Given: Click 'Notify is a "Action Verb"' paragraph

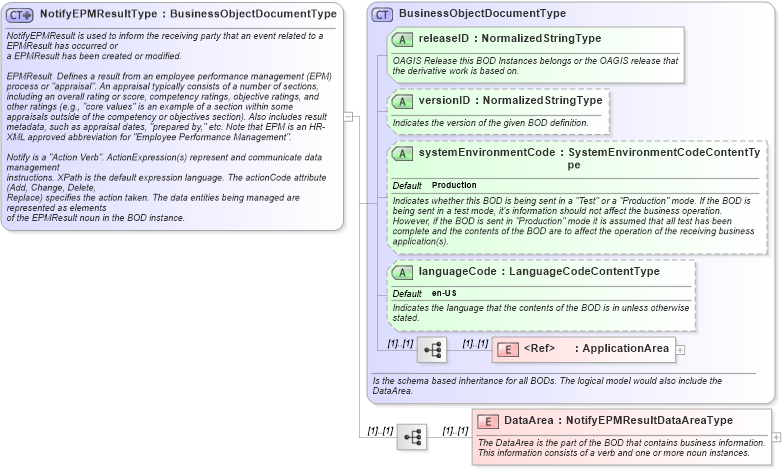Looking at the screenshot, I should pos(166,188).
